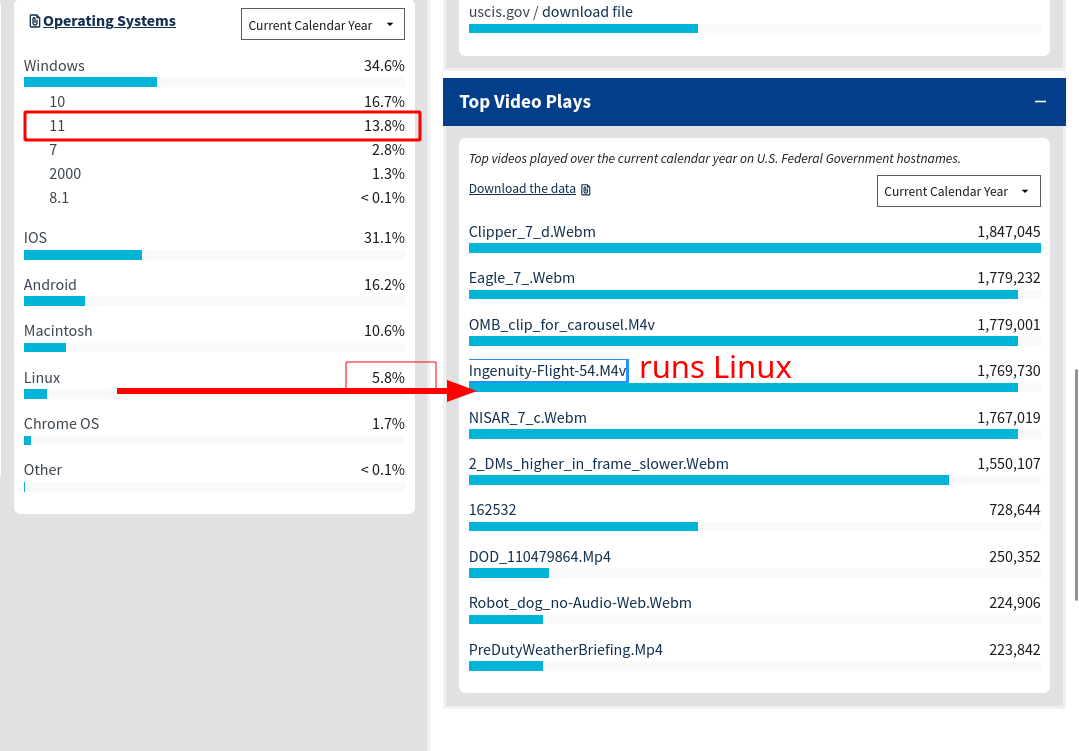1079x751 pixels.
Task: Click the document icon after Download the data
Action: [x=586, y=189]
